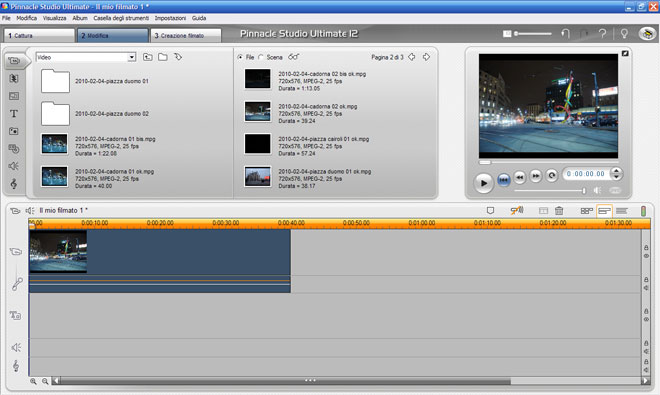Browse for folder icon in album

(163, 57)
